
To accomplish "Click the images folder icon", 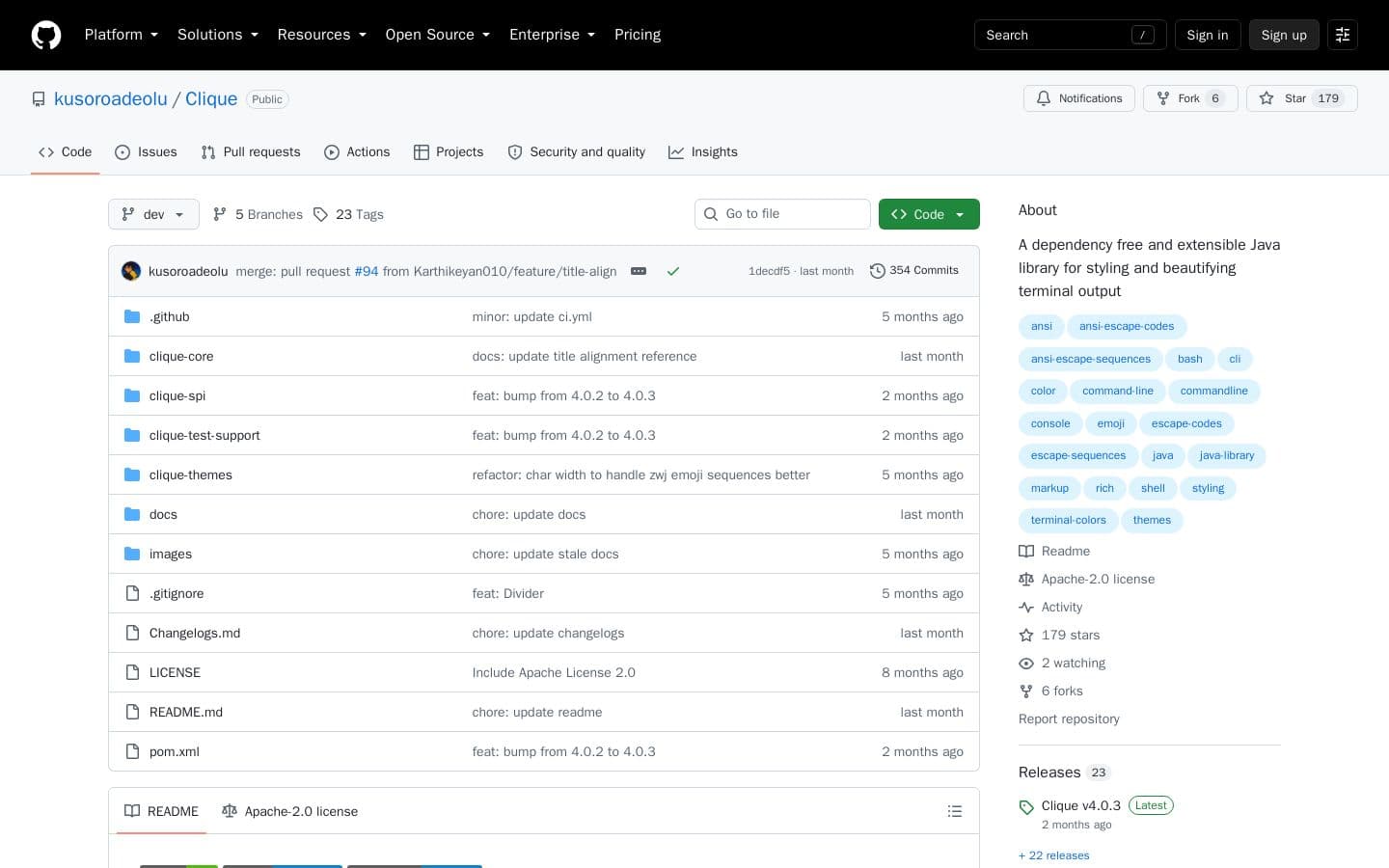I will [132, 554].
